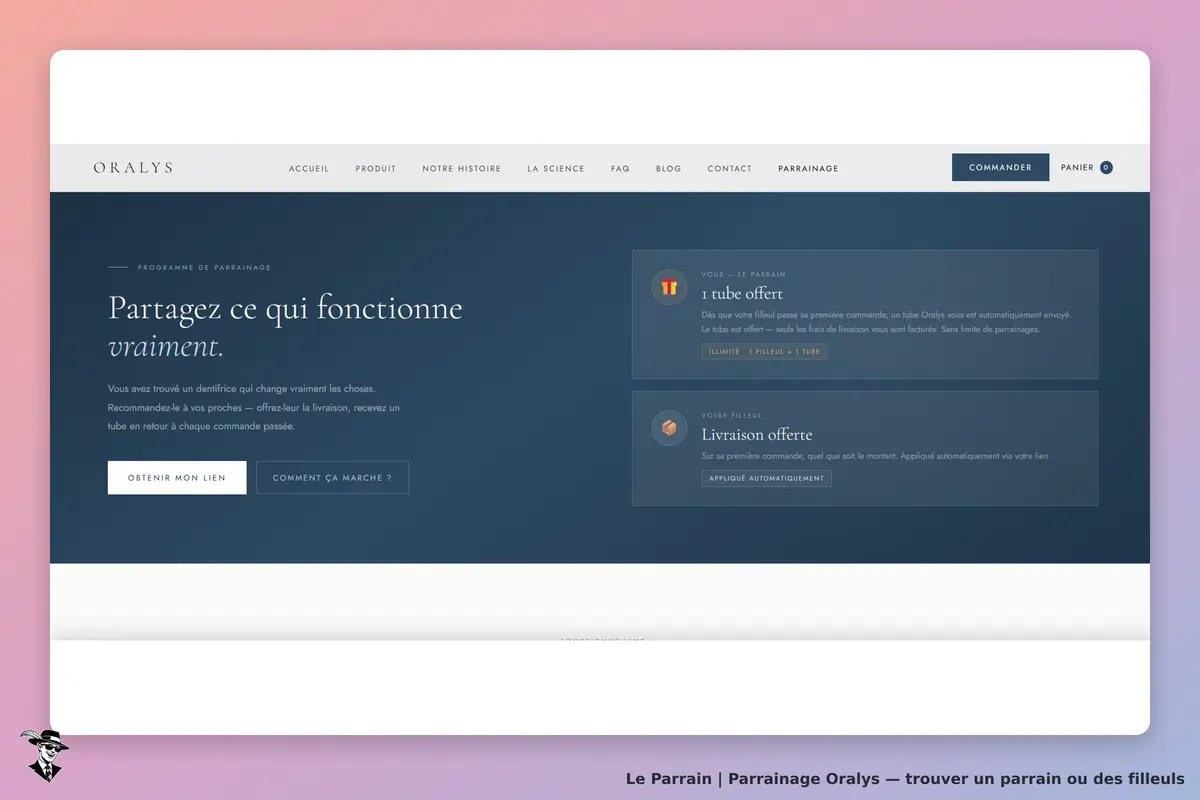Viewport: 1200px width, 800px height.
Task: Click the 'Vous — le parrain' label
Action: point(743,274)
